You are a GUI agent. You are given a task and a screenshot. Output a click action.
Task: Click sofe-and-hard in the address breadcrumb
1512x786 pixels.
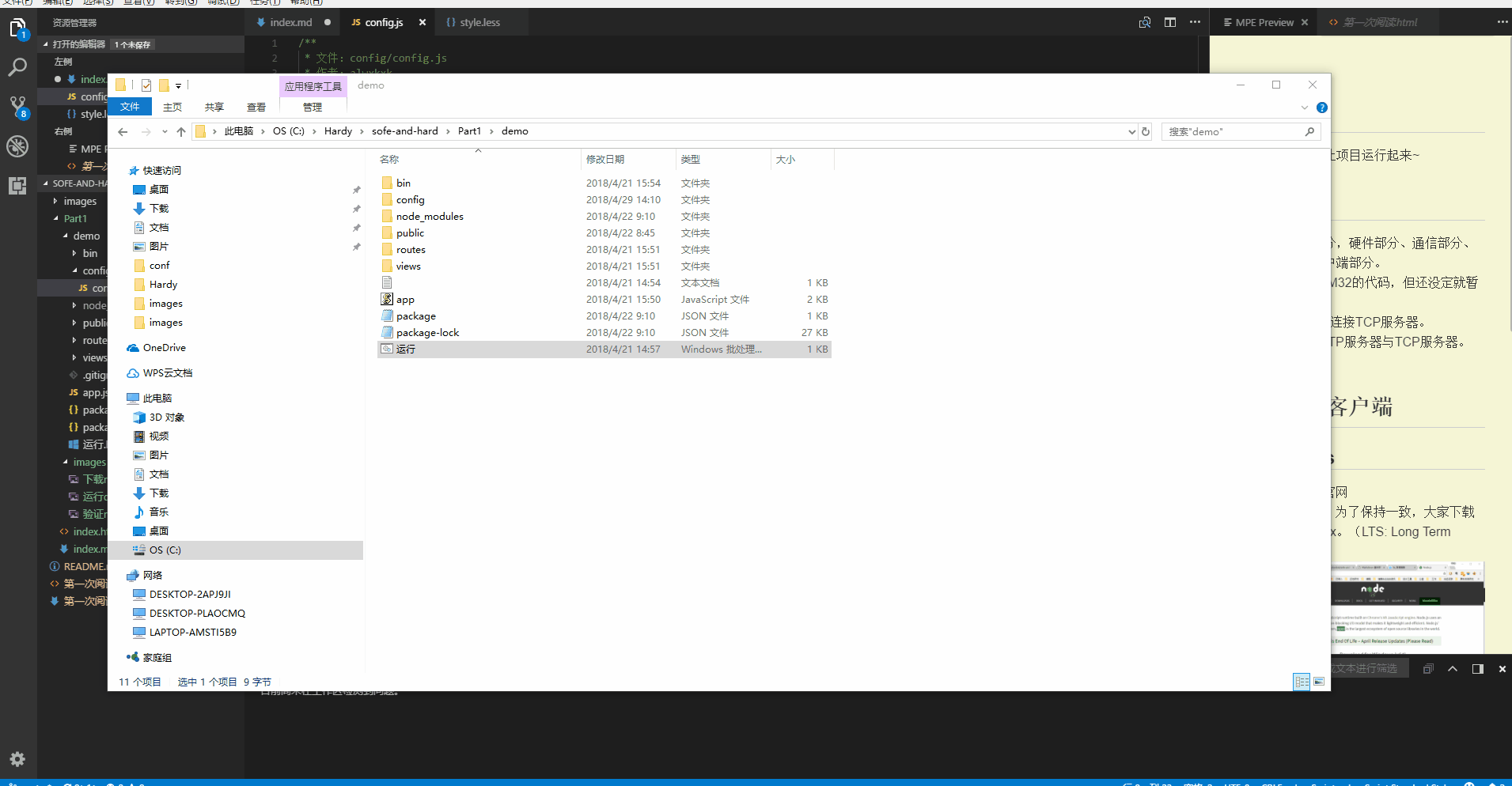(x=405, y=131)
